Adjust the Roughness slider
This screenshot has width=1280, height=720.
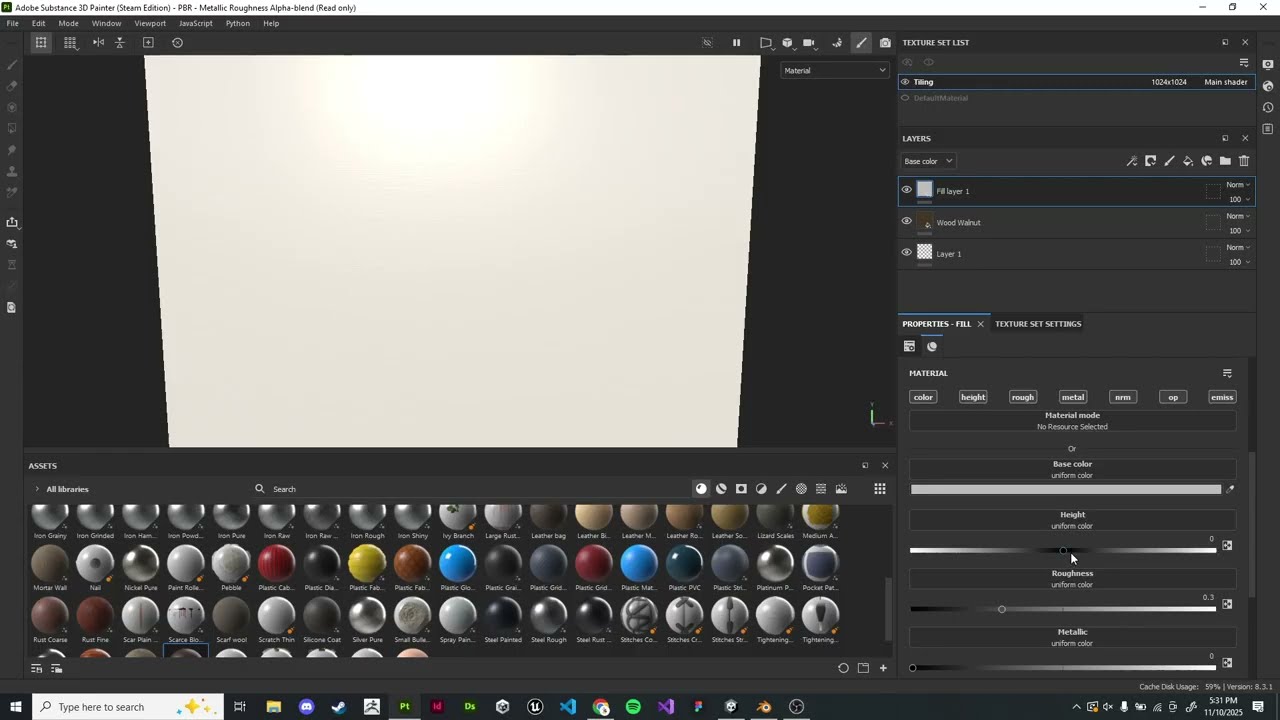point(1063,609)
